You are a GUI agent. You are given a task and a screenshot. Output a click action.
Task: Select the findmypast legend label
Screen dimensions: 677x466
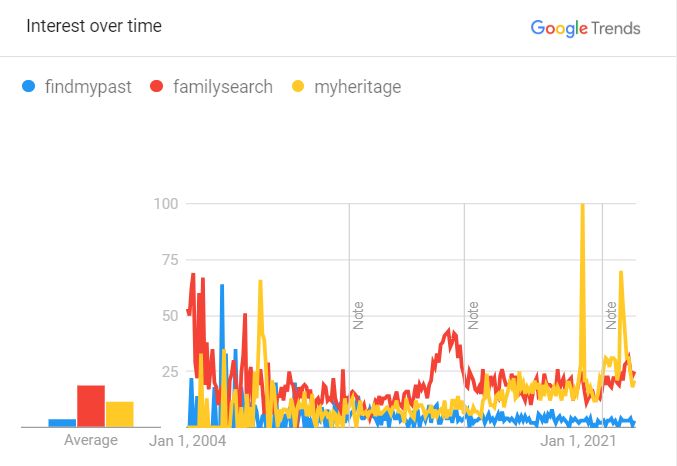coord(88,87)
